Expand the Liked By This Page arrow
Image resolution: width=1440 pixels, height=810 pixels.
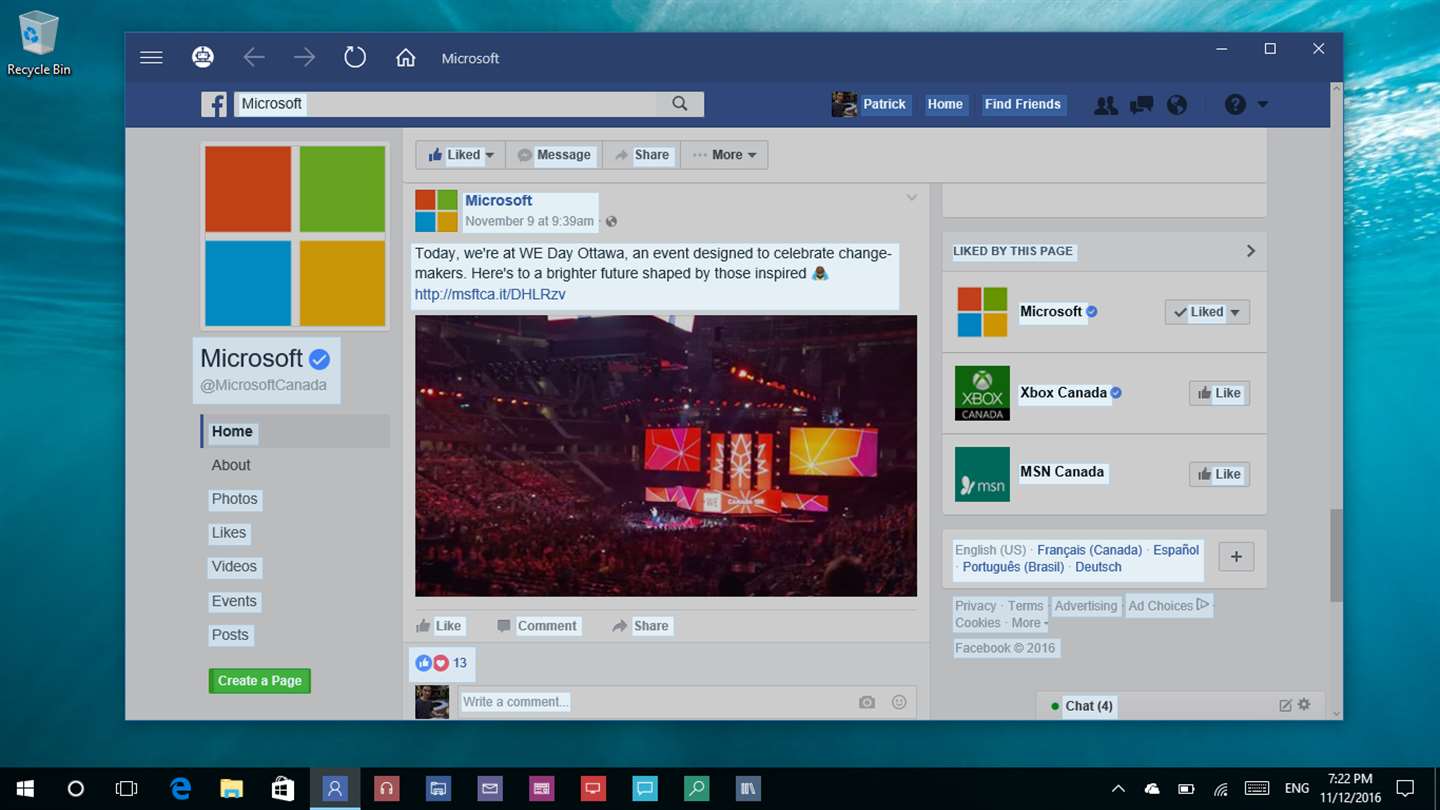pyautogui.click(x=1250, y=251)
